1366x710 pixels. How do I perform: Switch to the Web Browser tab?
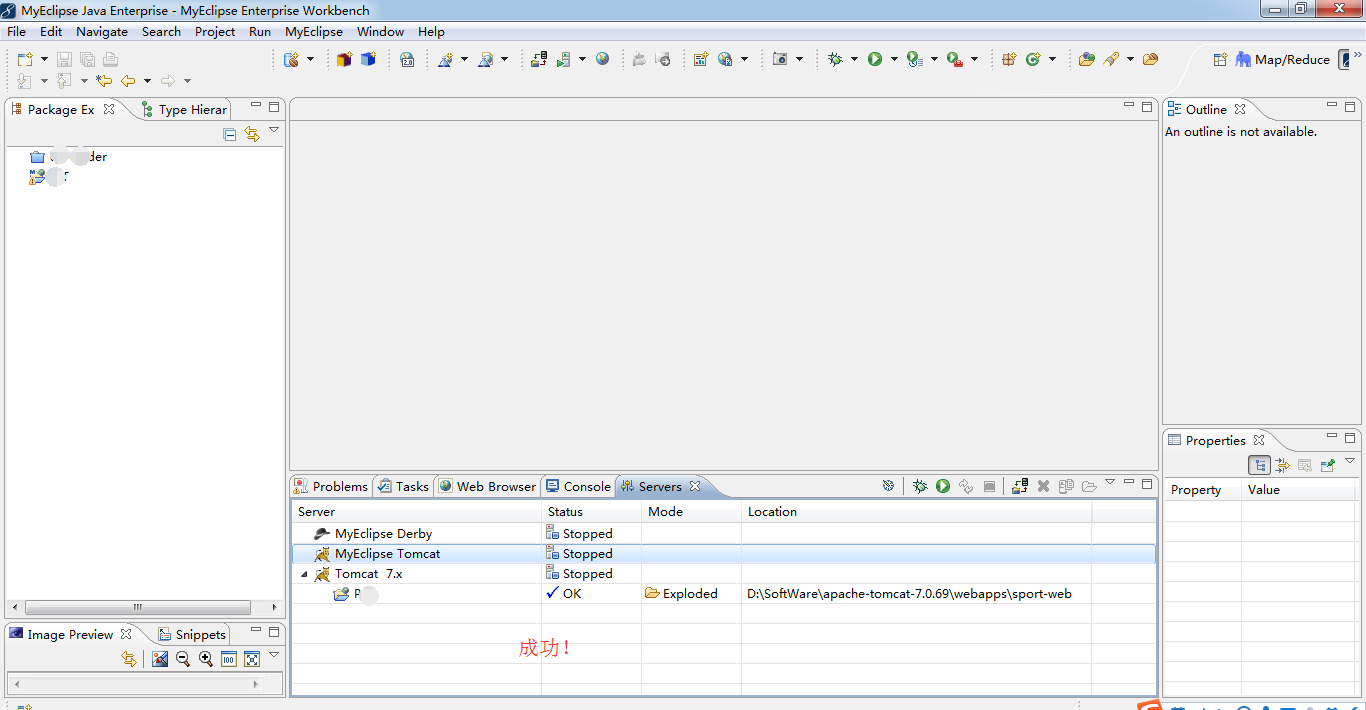pyautogui.click(x=487, y=486)
